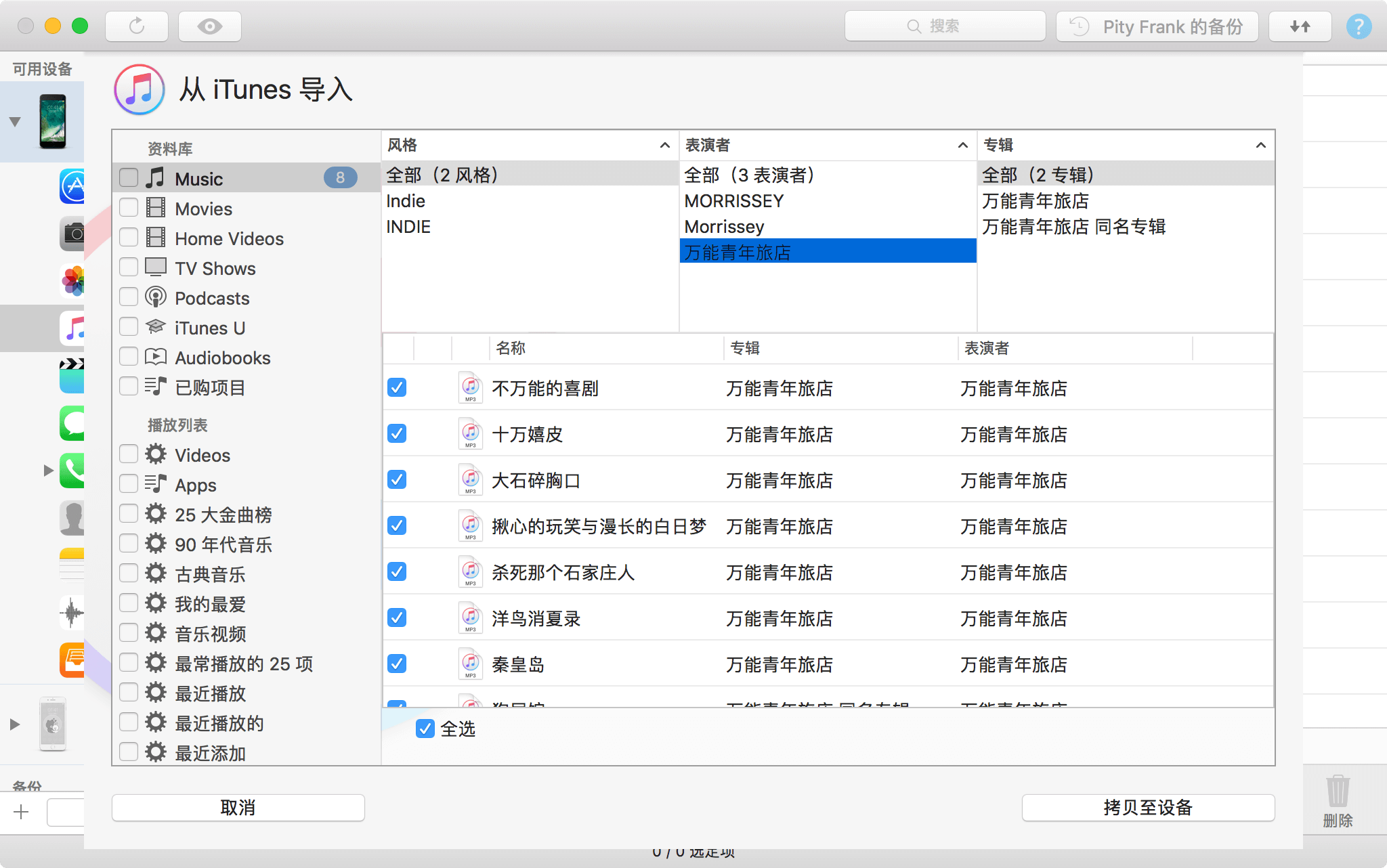Click the gear icon beside 古典音乐 playlist
This screenshot has width=1387, height=868.
[x=156, y=573]
